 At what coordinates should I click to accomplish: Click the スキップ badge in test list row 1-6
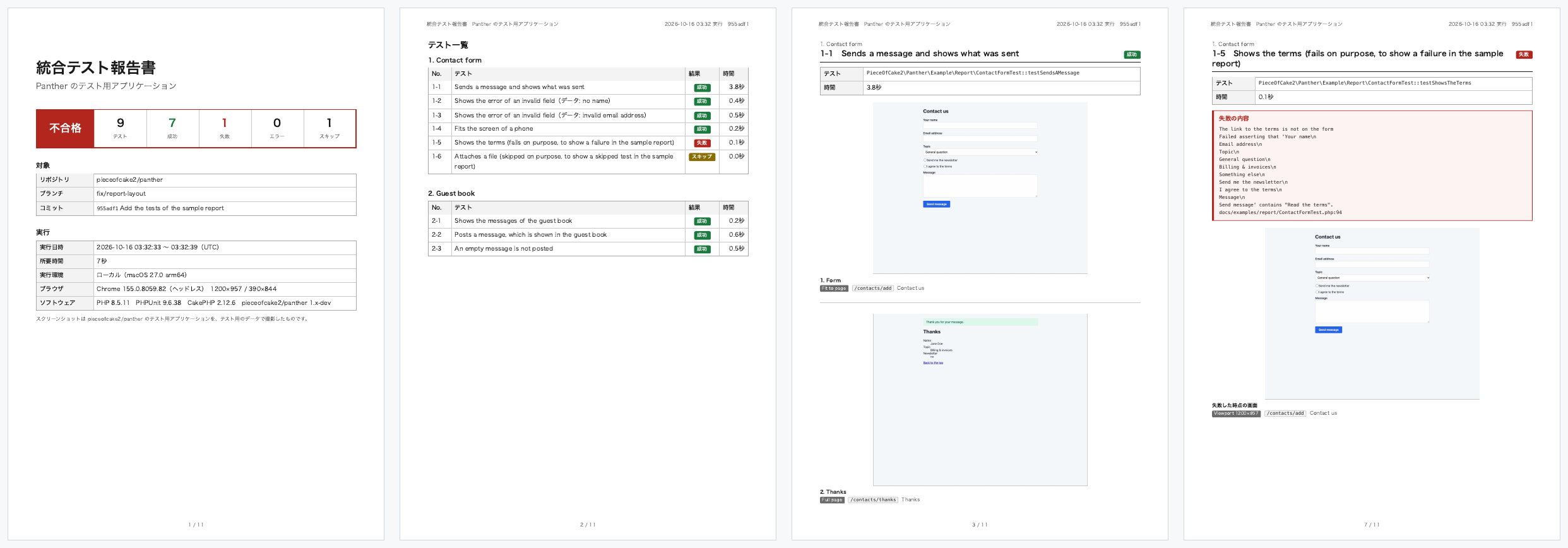(x=702, y=157)
